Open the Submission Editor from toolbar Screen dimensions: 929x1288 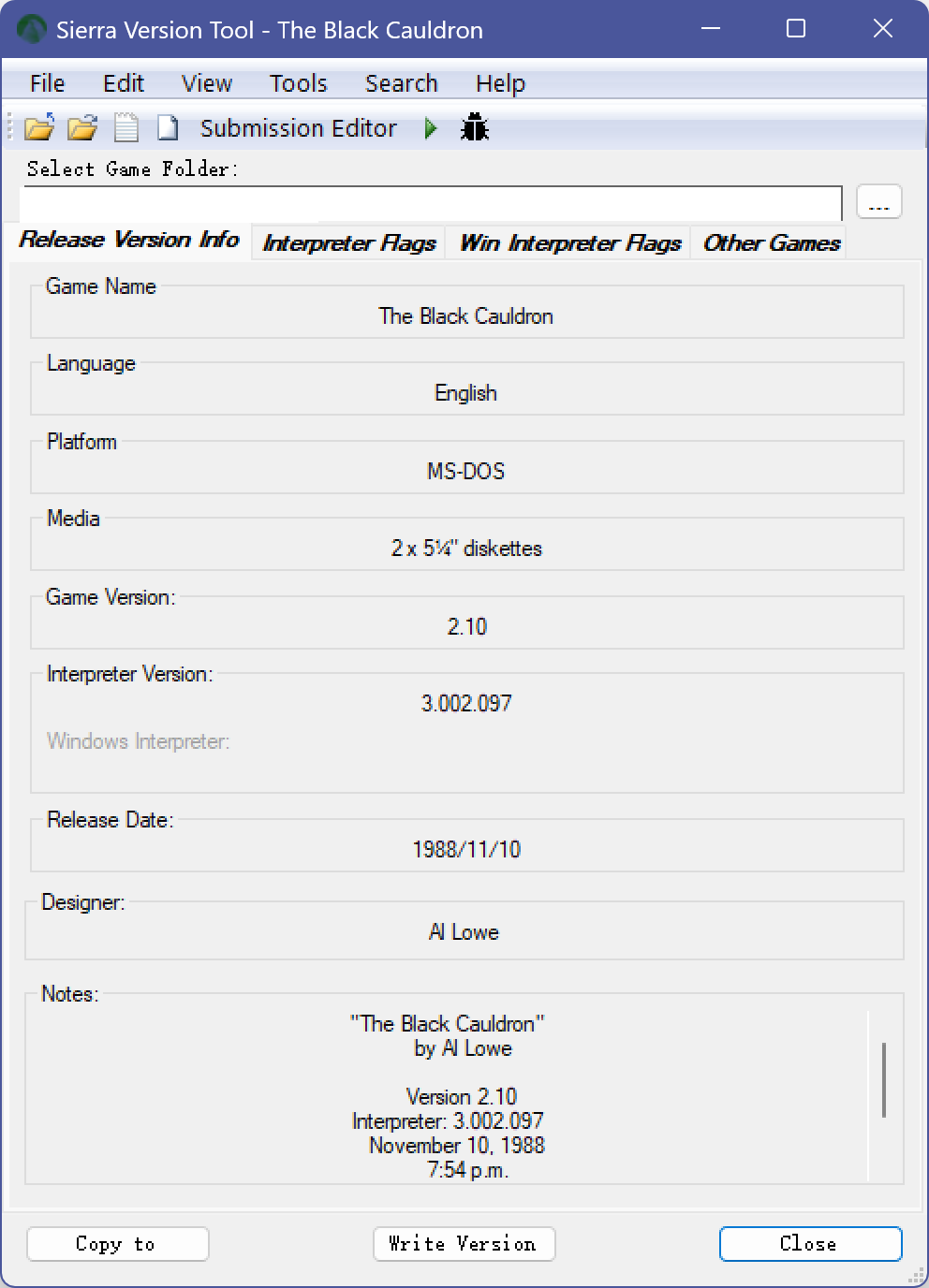click(298, 128)
